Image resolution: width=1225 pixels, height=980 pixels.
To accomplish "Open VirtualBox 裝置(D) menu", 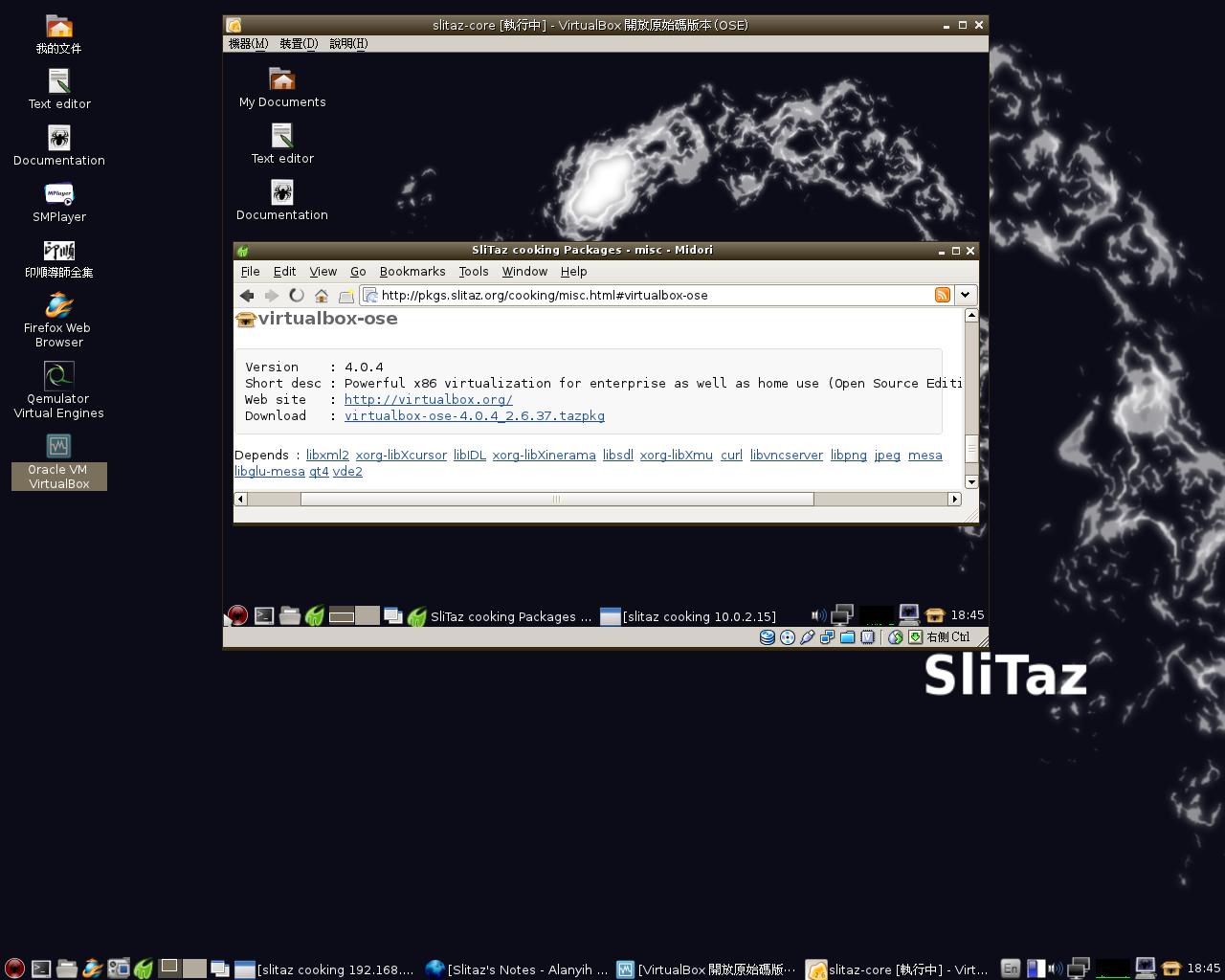I will [x=299, y=43].
